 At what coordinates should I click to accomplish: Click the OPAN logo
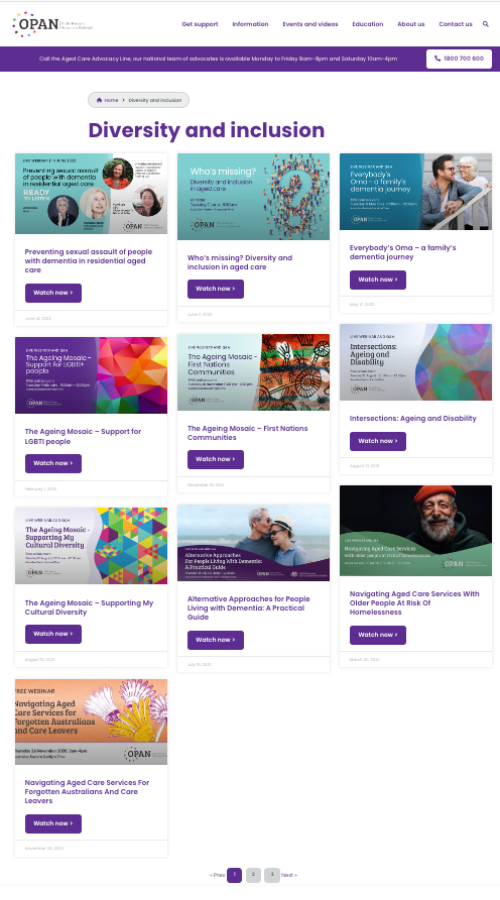coord(52,24)
